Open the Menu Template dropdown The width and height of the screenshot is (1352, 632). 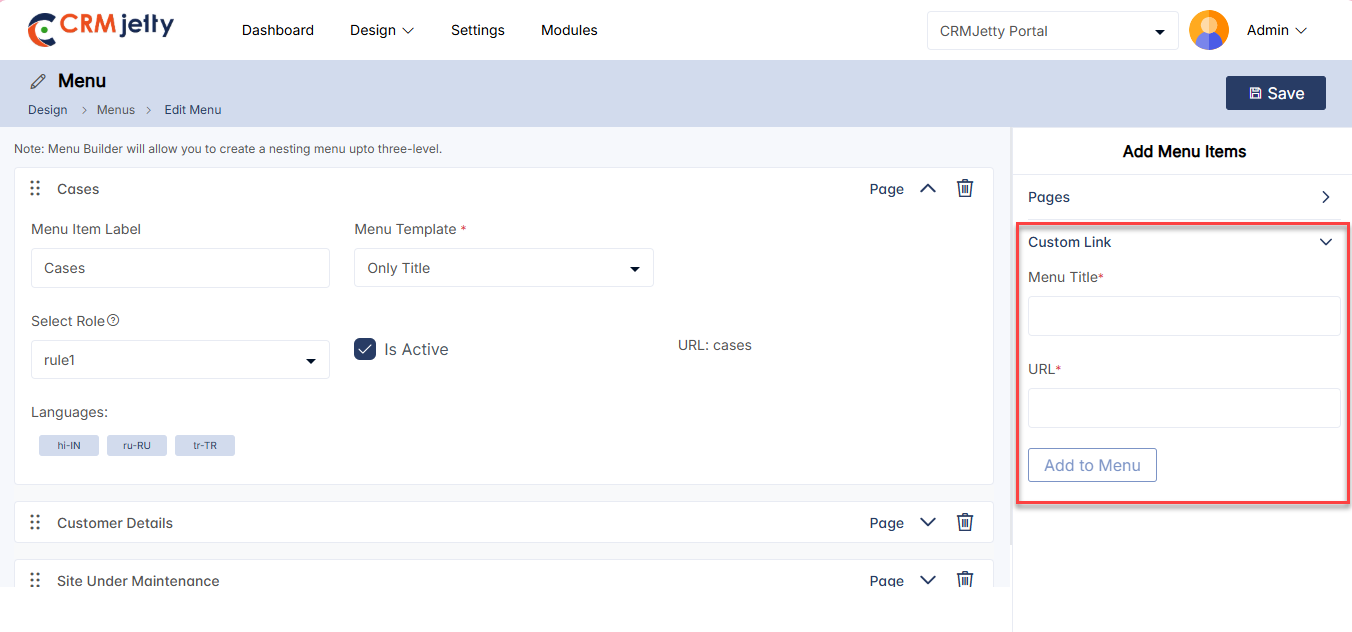tap(503, 268)
